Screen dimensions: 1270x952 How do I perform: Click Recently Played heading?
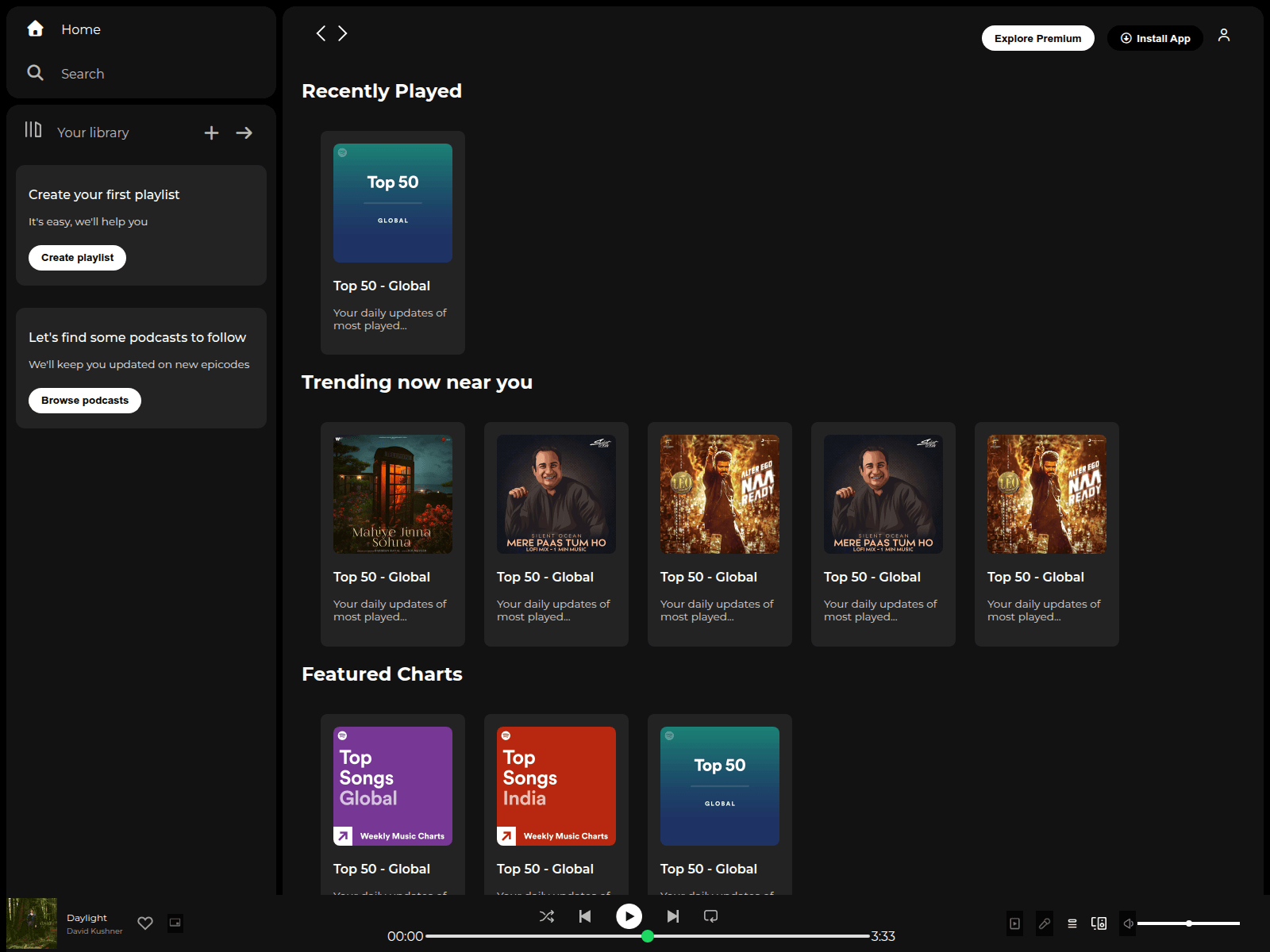pyautogui.click(x=382, y=91)
